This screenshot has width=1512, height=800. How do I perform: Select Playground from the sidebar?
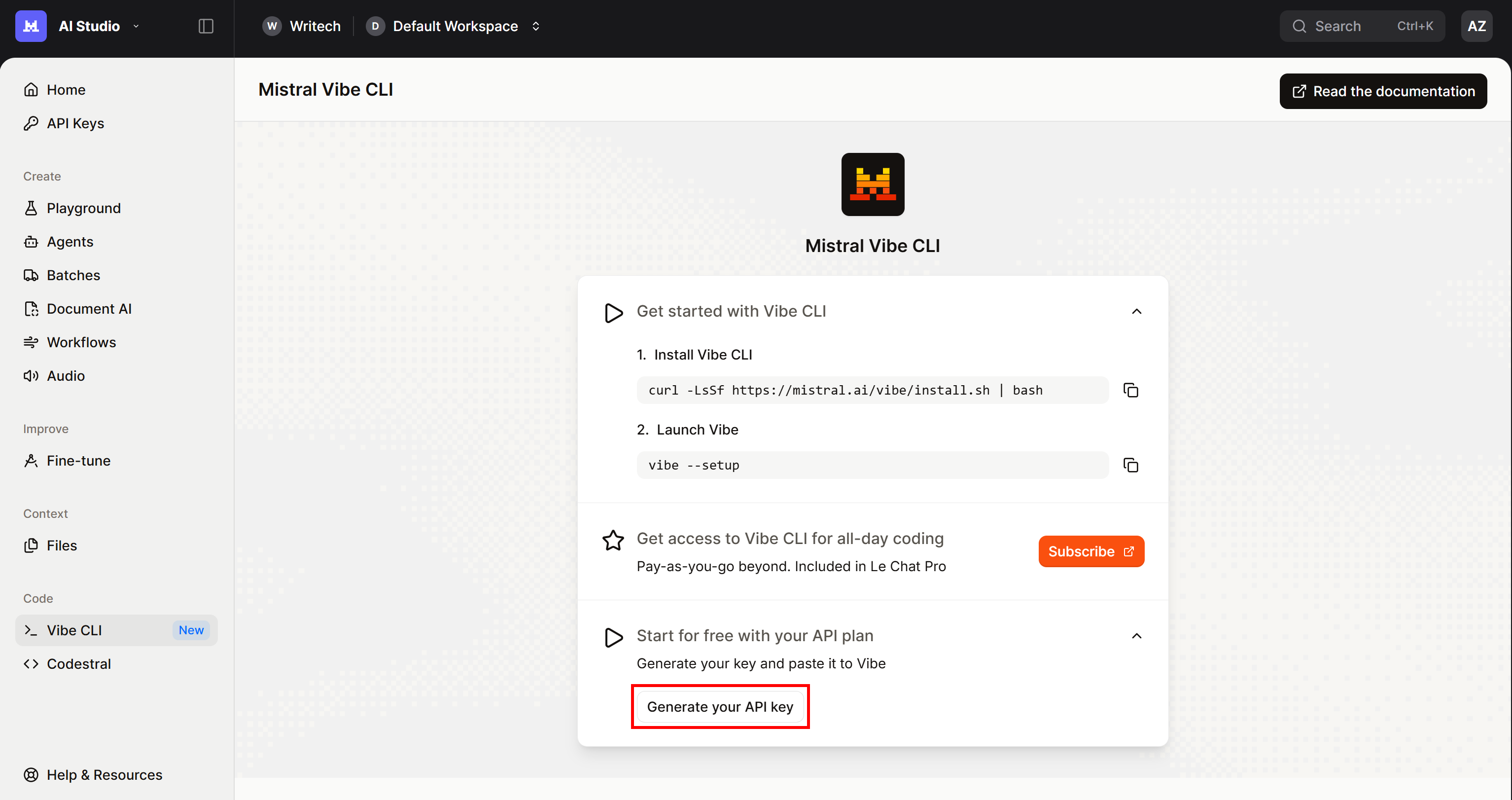[83, 208]
